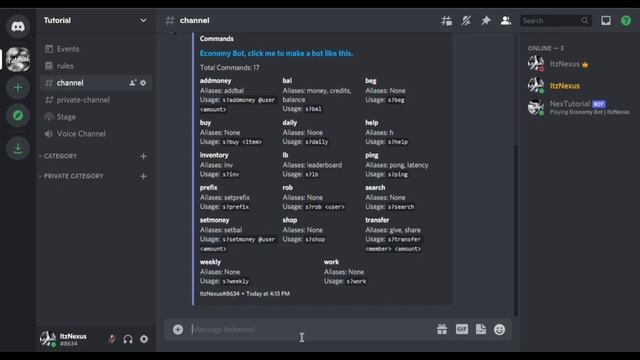The height and width of the screenshot is (360, 640).
Task: Open NexTutorial bot member entry
Action: (579, 107)
